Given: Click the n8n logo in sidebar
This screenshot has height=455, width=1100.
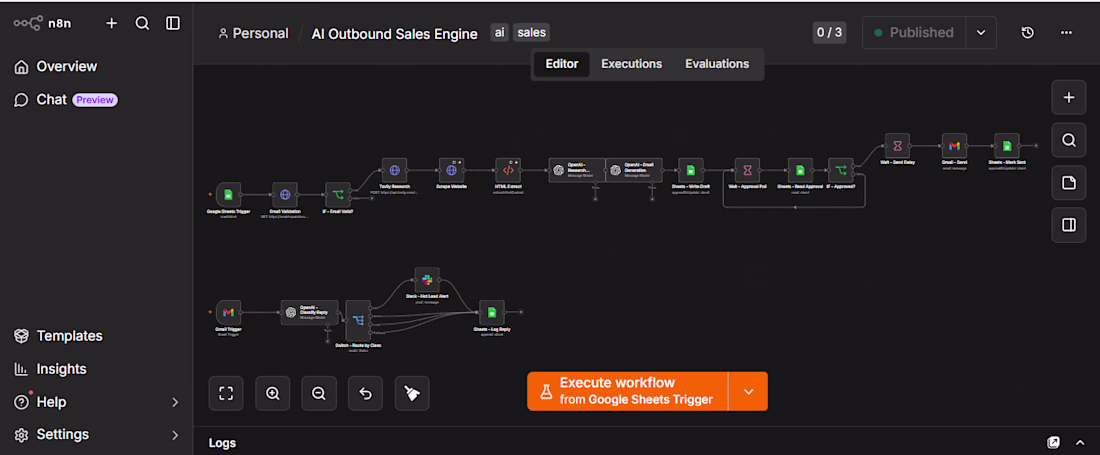Looking at the screenshot, I should [42, 23].
